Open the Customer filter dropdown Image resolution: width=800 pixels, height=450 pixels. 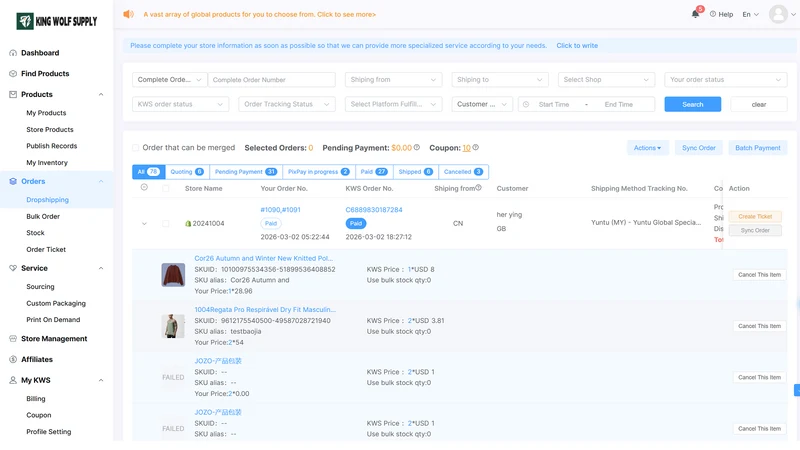pos(482,104)
